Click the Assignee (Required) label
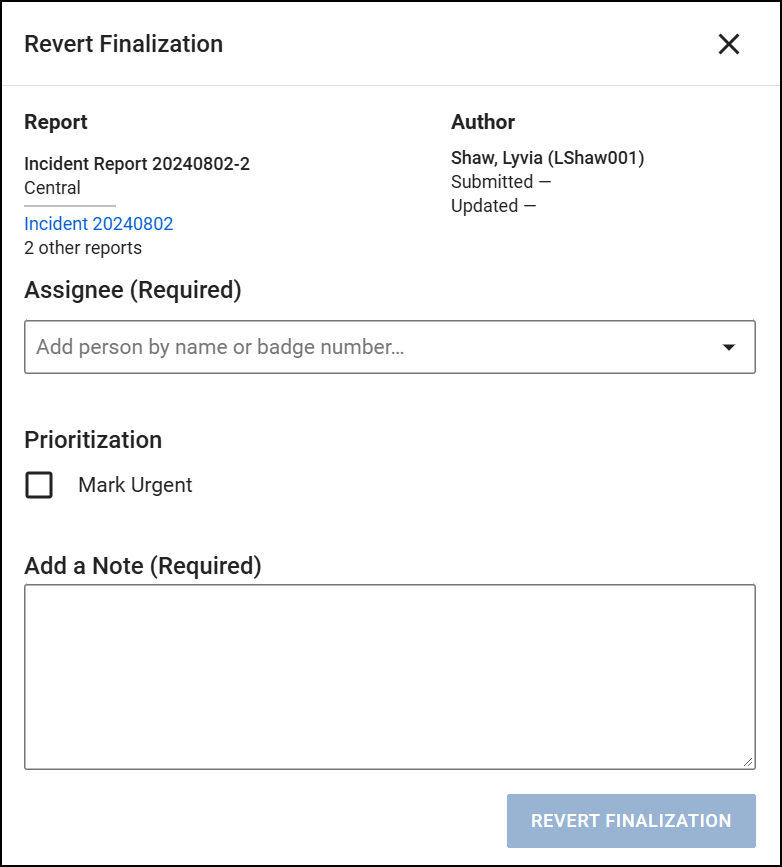This screenshot has height=867, width=782. tap(133, 291)
